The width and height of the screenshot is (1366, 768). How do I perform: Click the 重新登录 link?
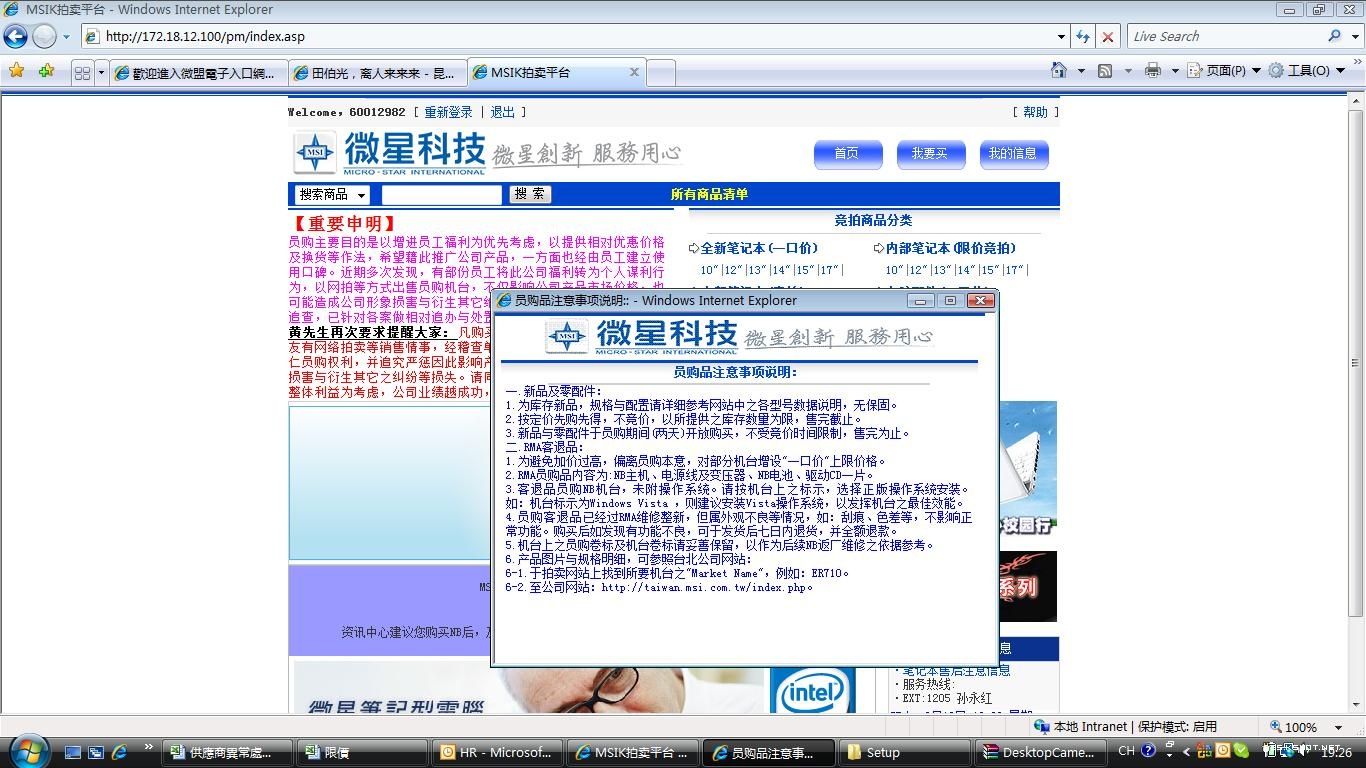click(x=448, y=112)
